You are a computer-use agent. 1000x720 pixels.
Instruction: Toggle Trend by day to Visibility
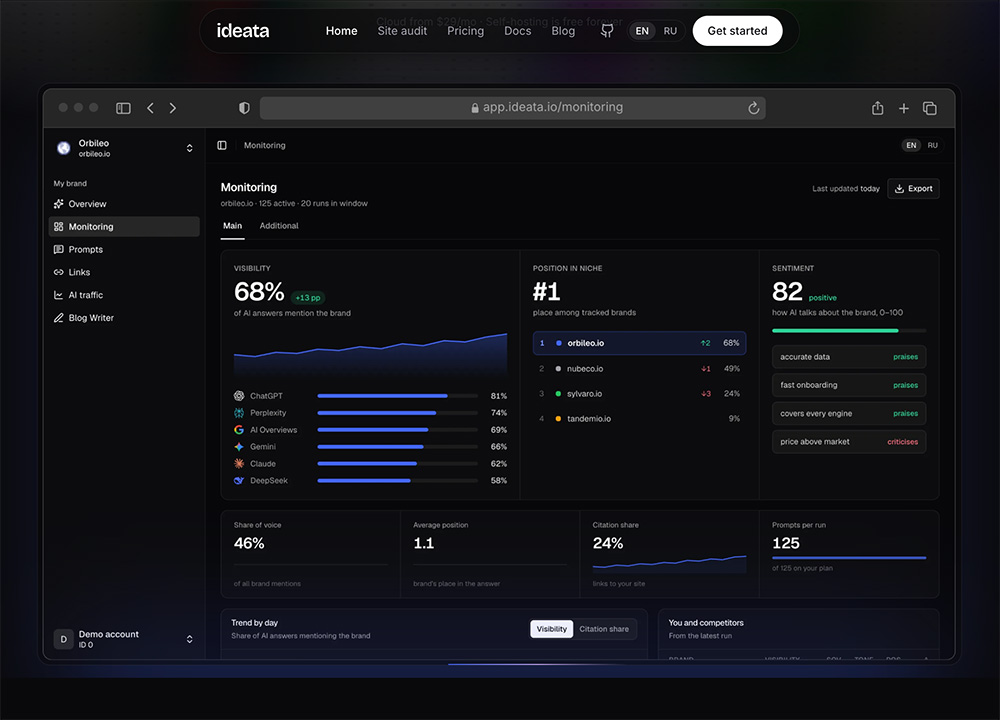coord(552,629)
